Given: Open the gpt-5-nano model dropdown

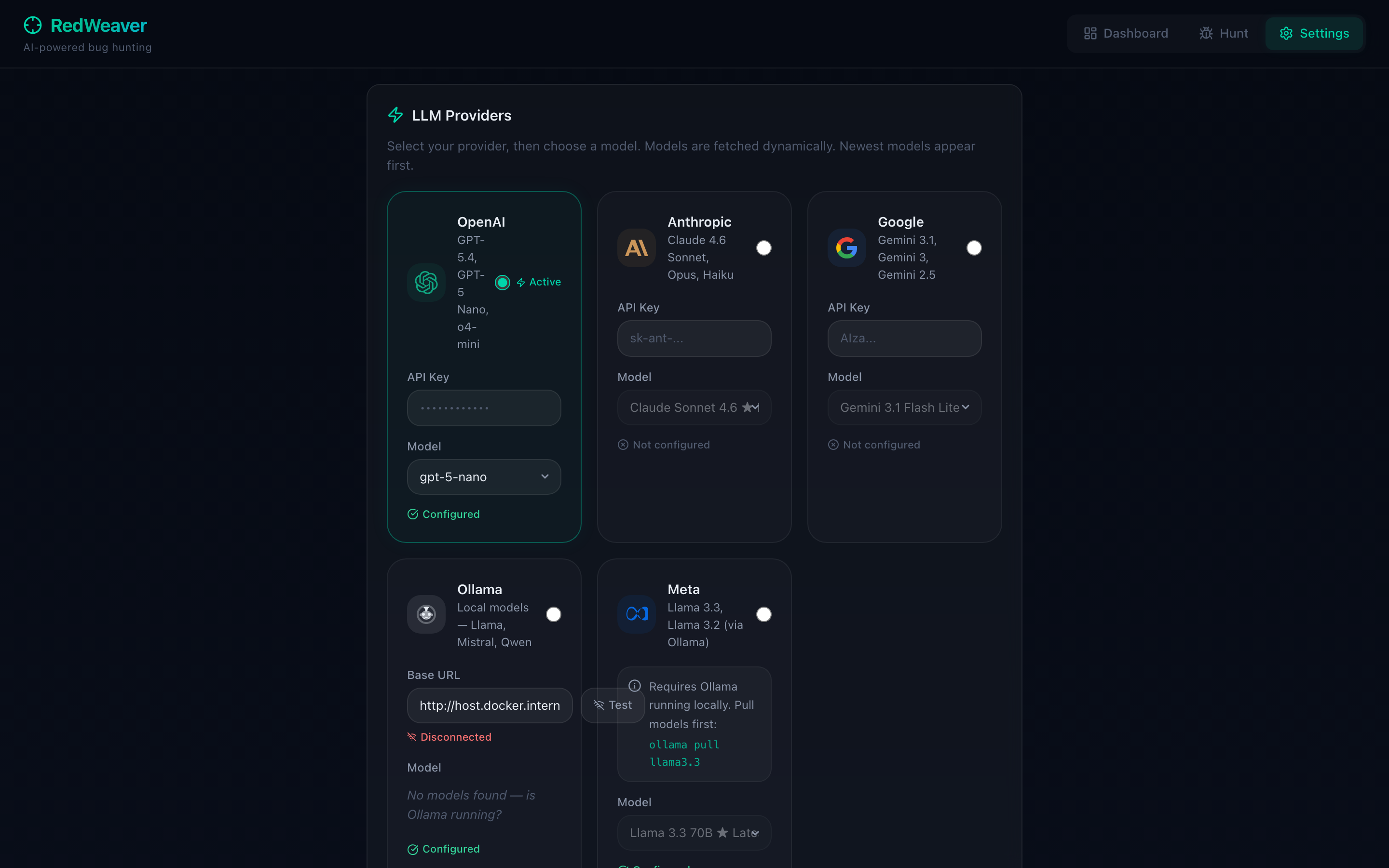Looking at the screenshot, I should point(483,477).
